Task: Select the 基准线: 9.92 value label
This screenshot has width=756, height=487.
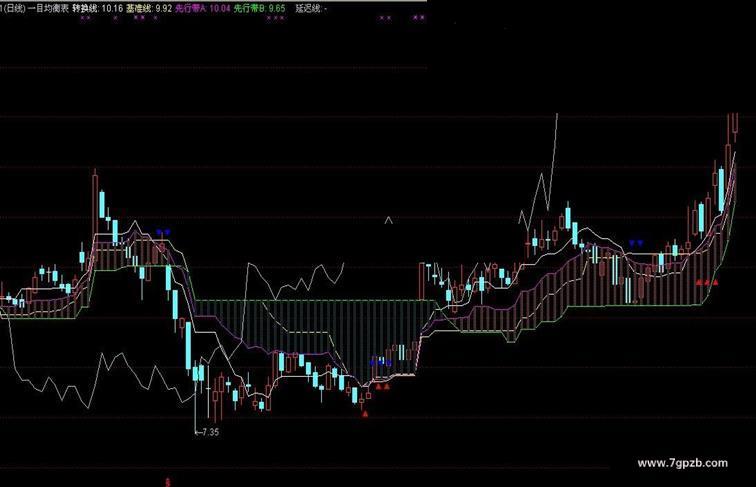Action: (148, 8)
